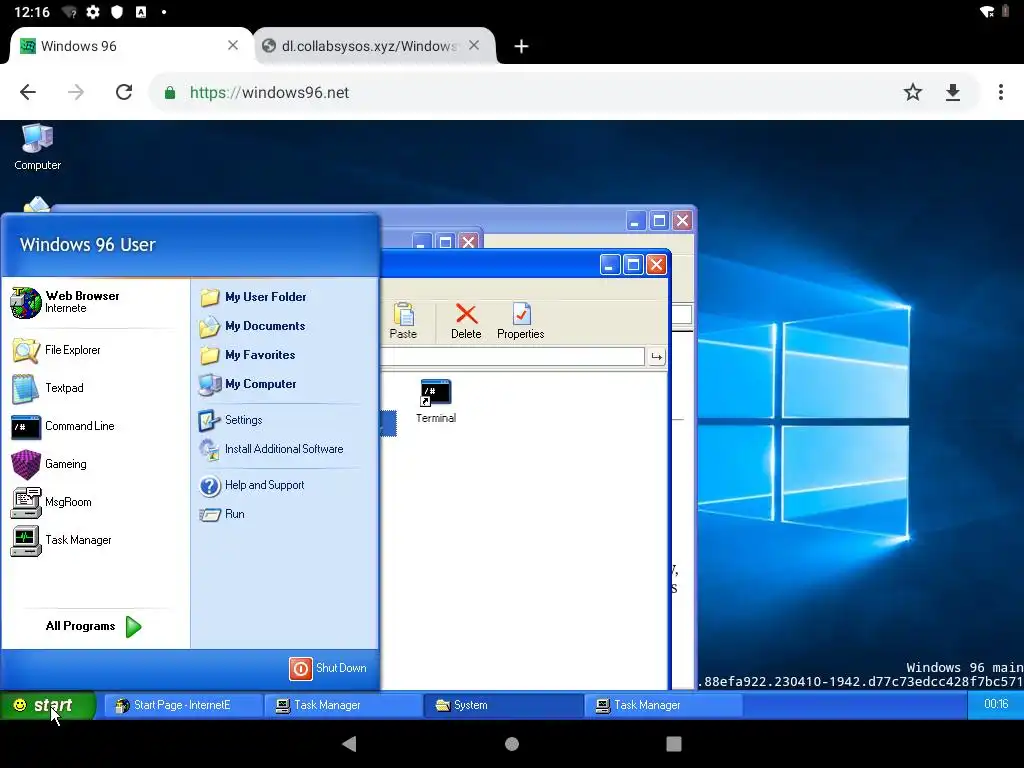The height and width of the screenshot is (768, 1024).
Task: Open a new browser tab
Action: tap(521, 46)
